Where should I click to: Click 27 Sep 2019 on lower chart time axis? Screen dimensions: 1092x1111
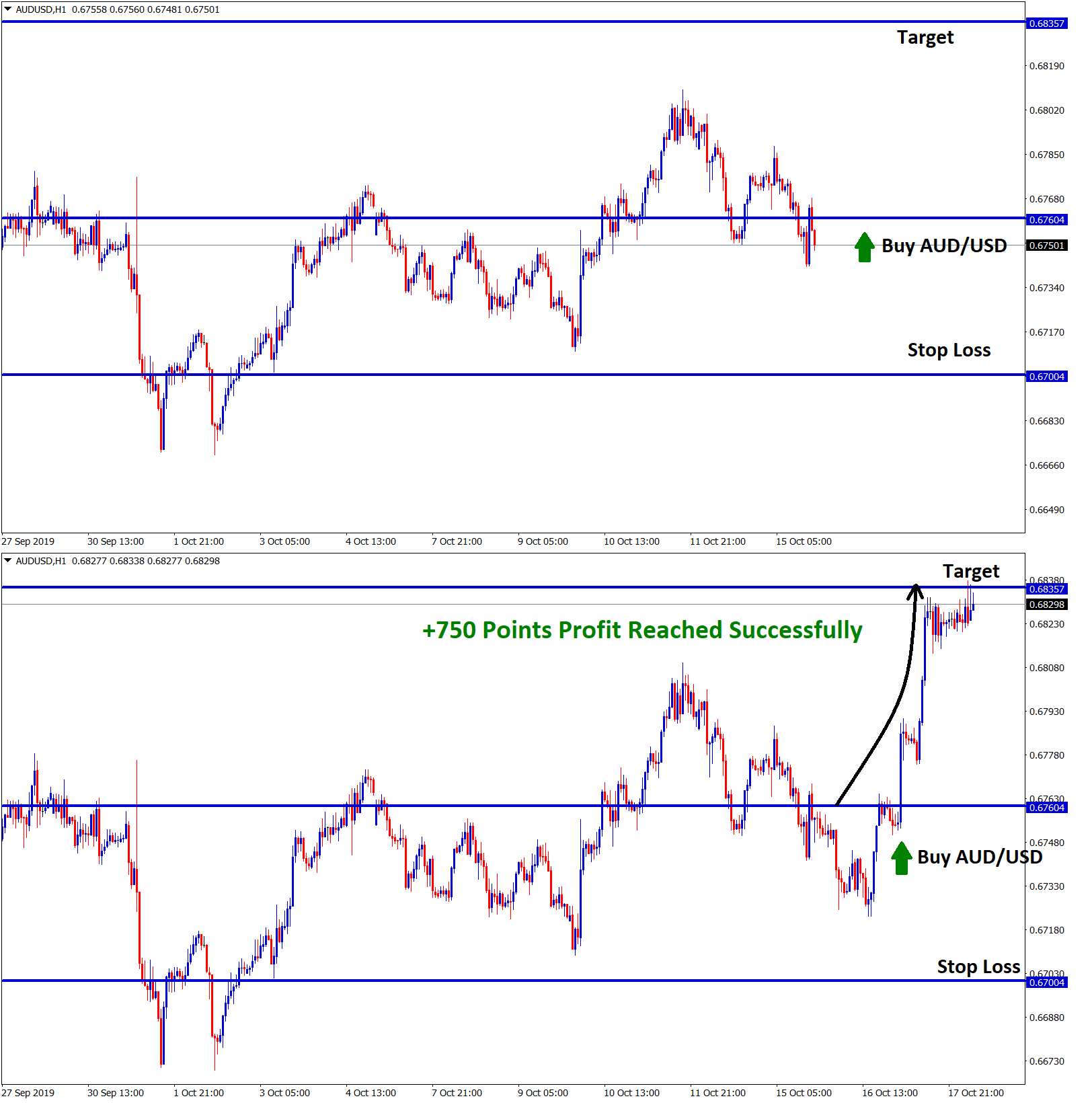click(x=28, y=1093)
